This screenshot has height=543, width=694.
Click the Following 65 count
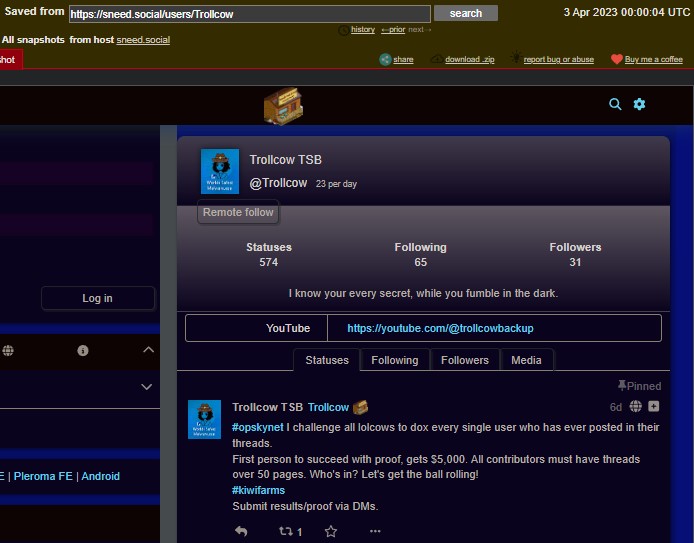pos(420,254)
